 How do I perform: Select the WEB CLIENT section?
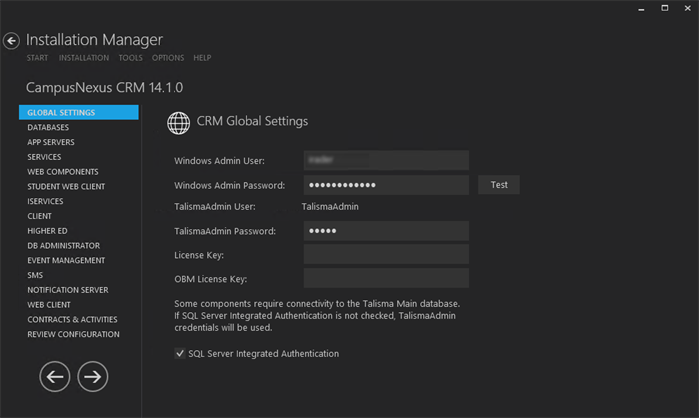[x=49, y=305]
